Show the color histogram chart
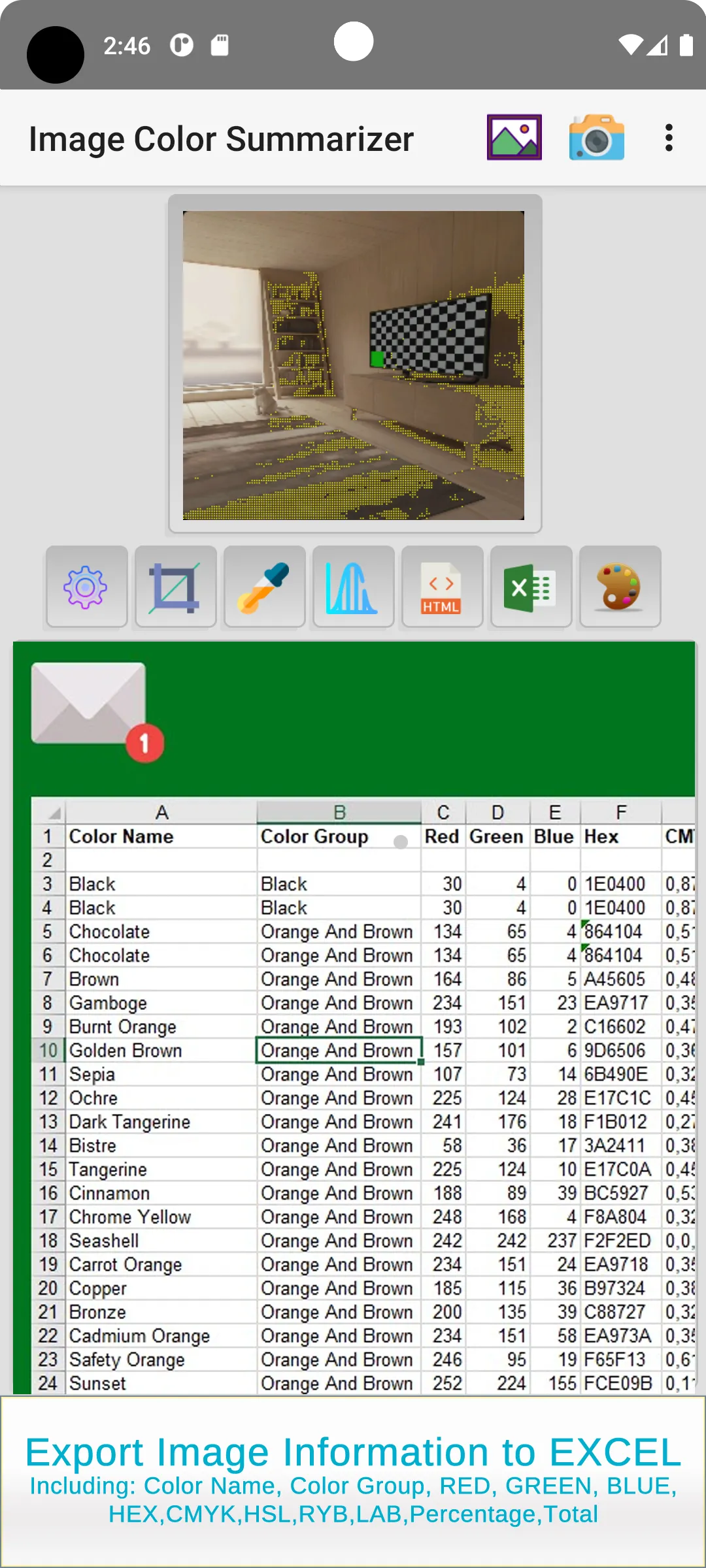The width and height of the screenshot is (706, 1568). pyautogui.click(x=353, y=587)
